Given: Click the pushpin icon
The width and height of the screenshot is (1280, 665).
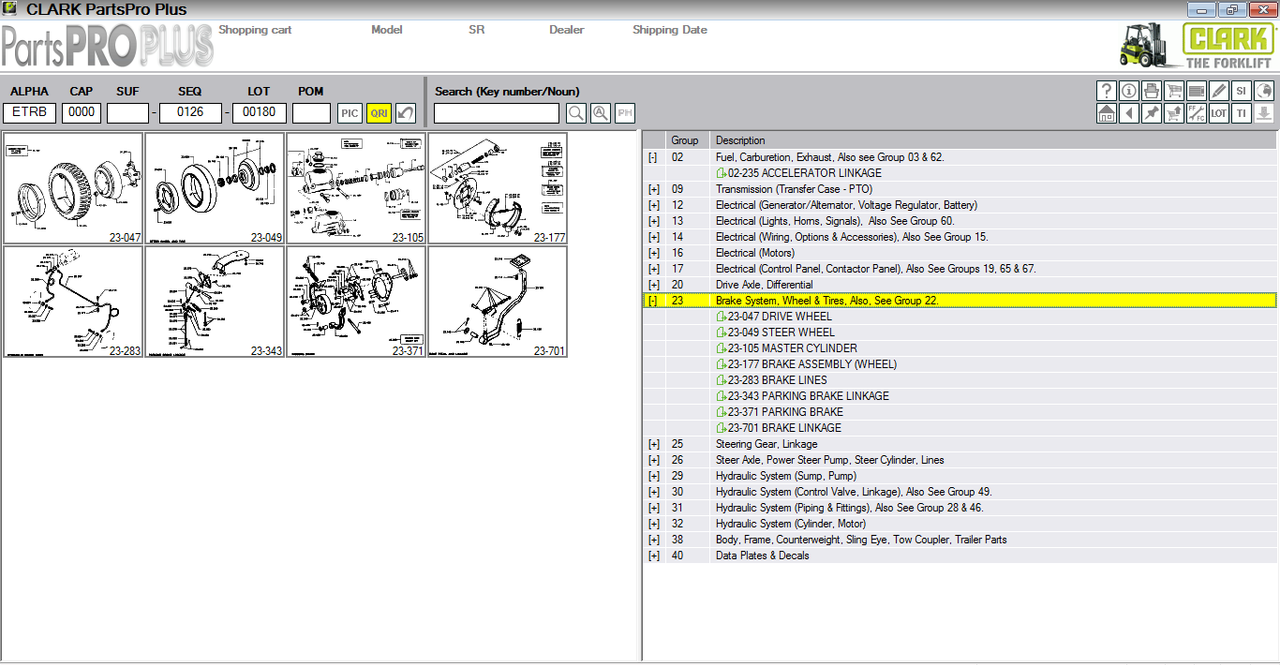Looking at the screenshot, I should click(x=1151, y=113).
